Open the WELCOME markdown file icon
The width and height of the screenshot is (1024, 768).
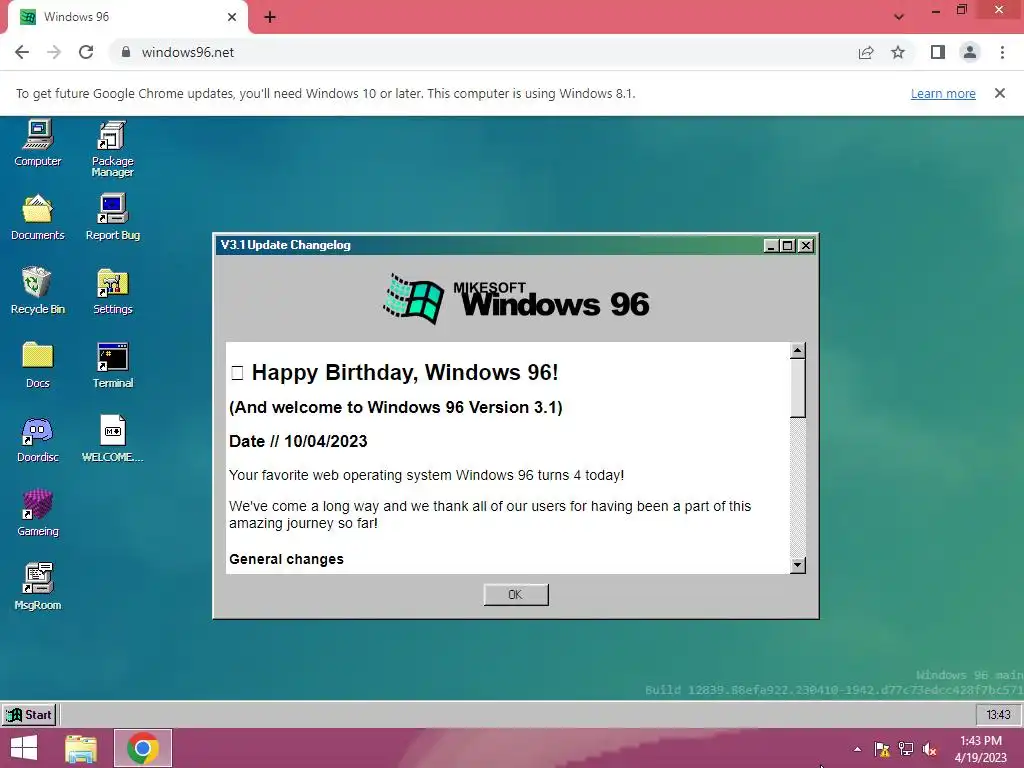tap(112, 440)
